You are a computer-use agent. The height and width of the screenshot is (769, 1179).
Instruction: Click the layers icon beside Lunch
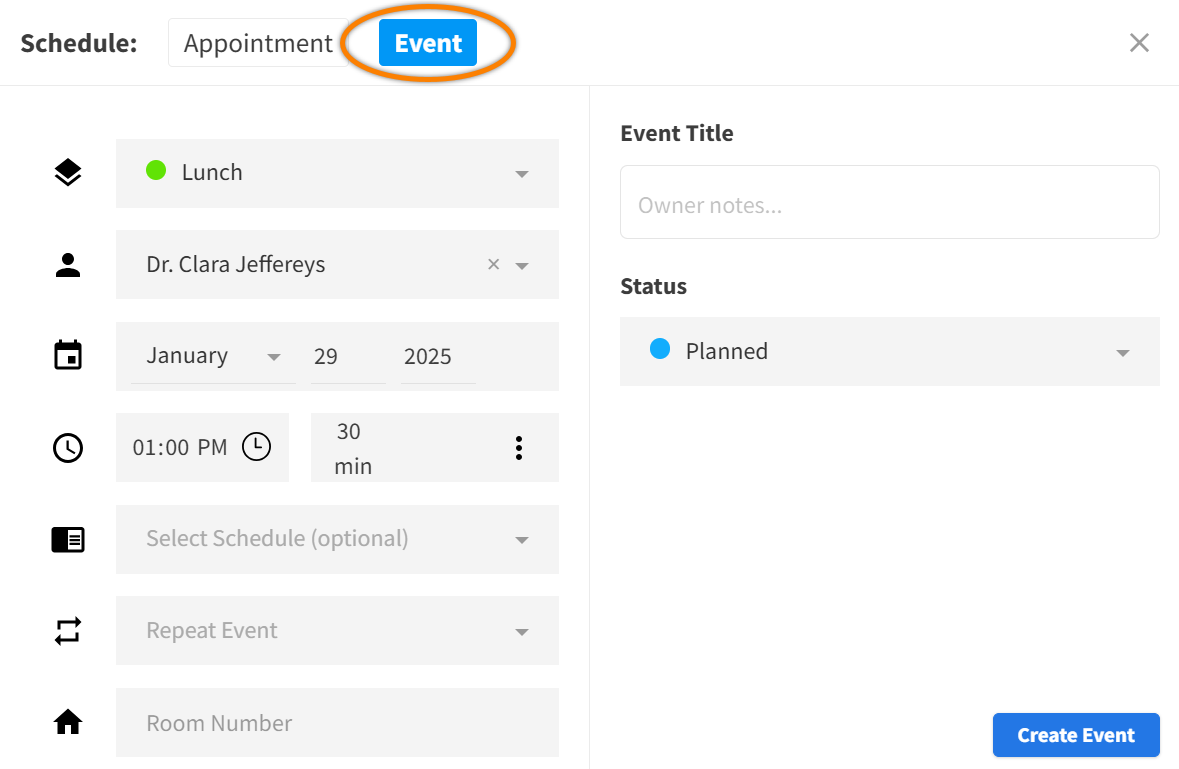(x=68, y=173)
